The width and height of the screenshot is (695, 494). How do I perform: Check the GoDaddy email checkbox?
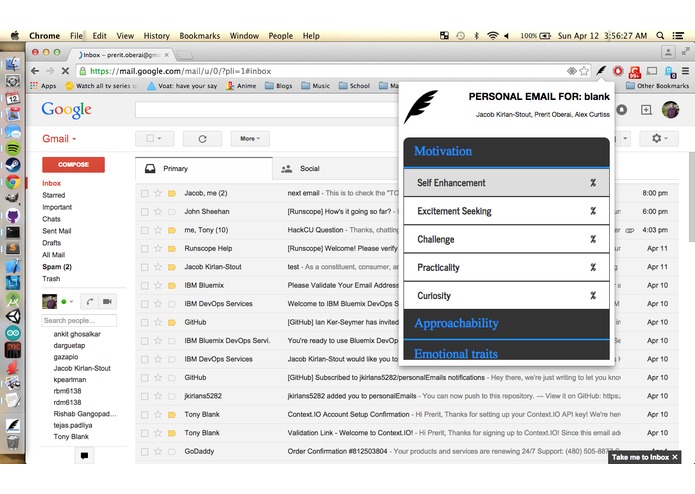pos(144,451)
